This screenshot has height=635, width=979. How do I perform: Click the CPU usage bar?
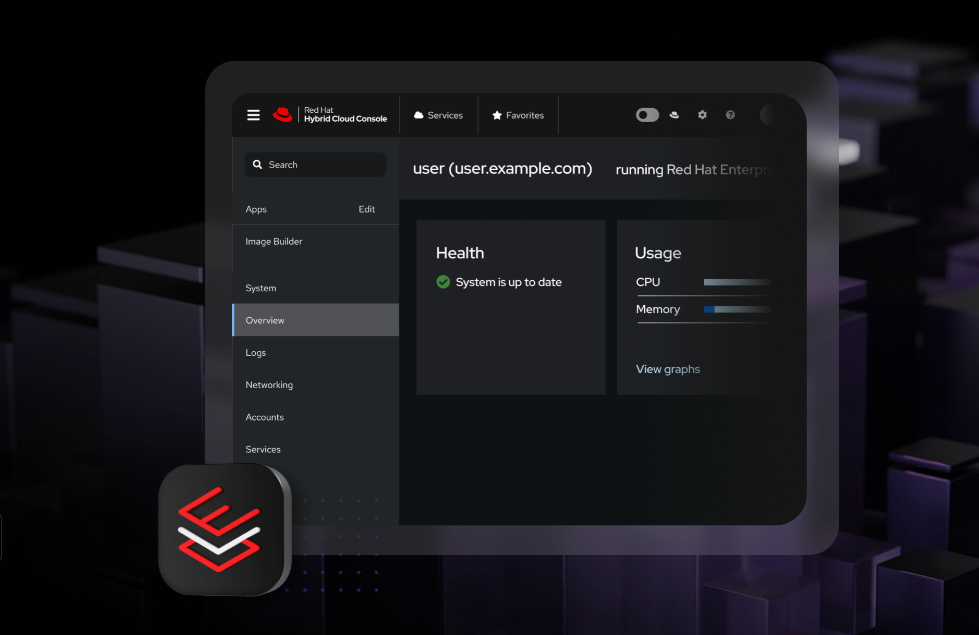(737, 283)
